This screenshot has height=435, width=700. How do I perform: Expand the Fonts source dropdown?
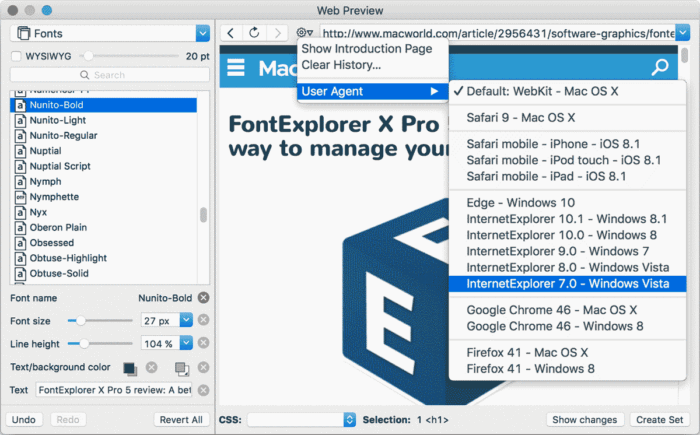point(203,33)
